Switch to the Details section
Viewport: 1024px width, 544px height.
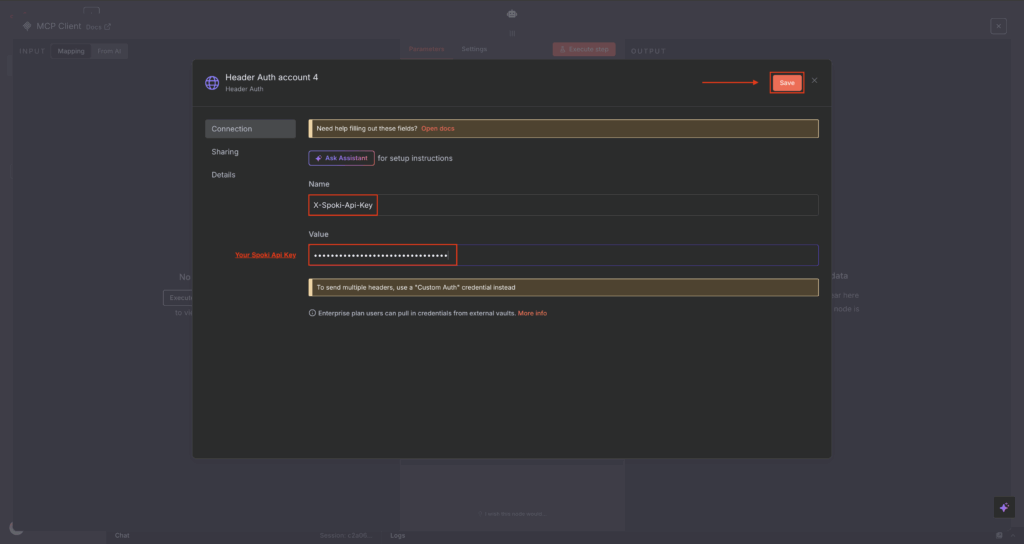(x=223, y=175)
